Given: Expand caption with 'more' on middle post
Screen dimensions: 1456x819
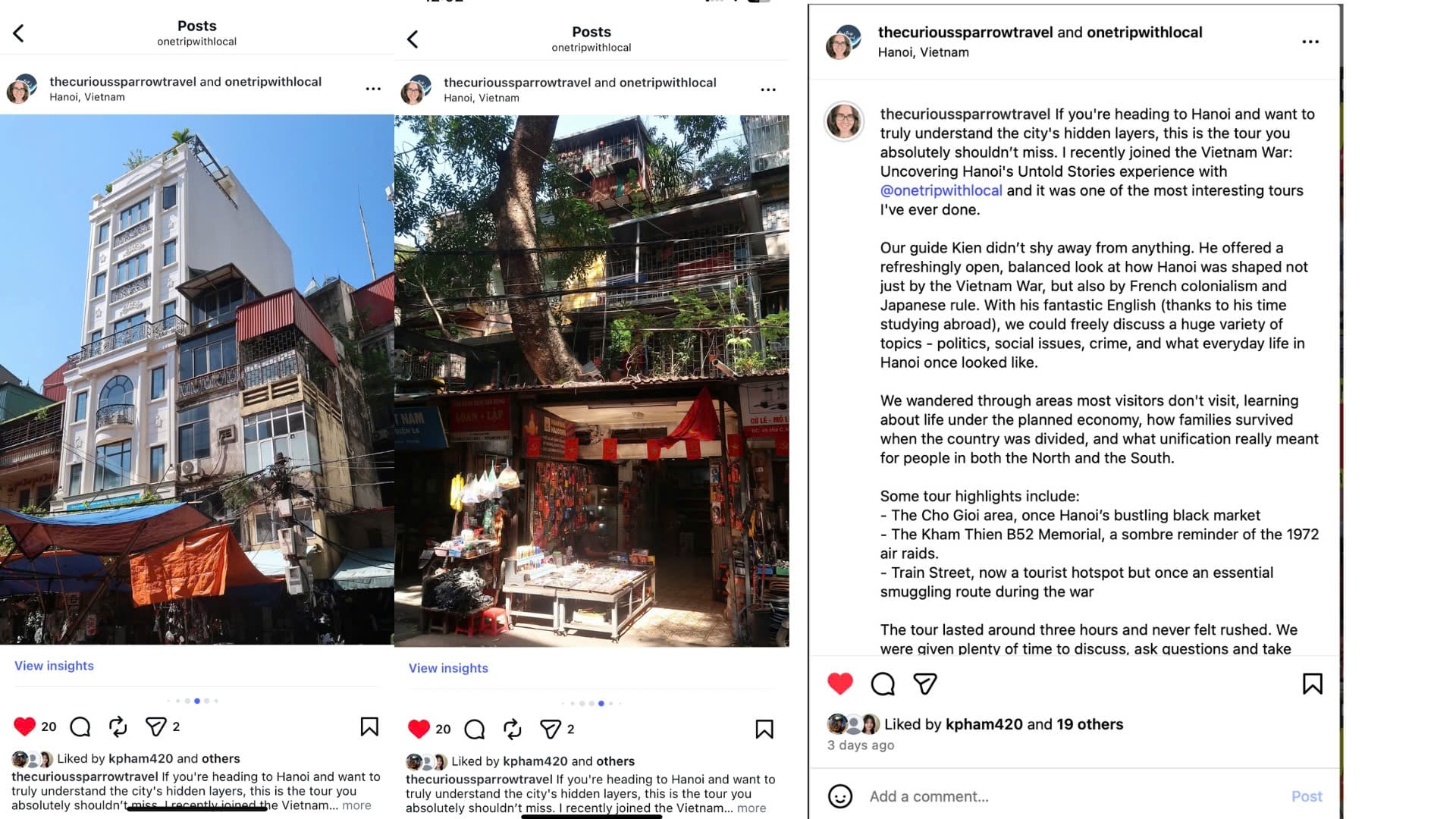Looking at the screenshot, I should tap(752, 808).
